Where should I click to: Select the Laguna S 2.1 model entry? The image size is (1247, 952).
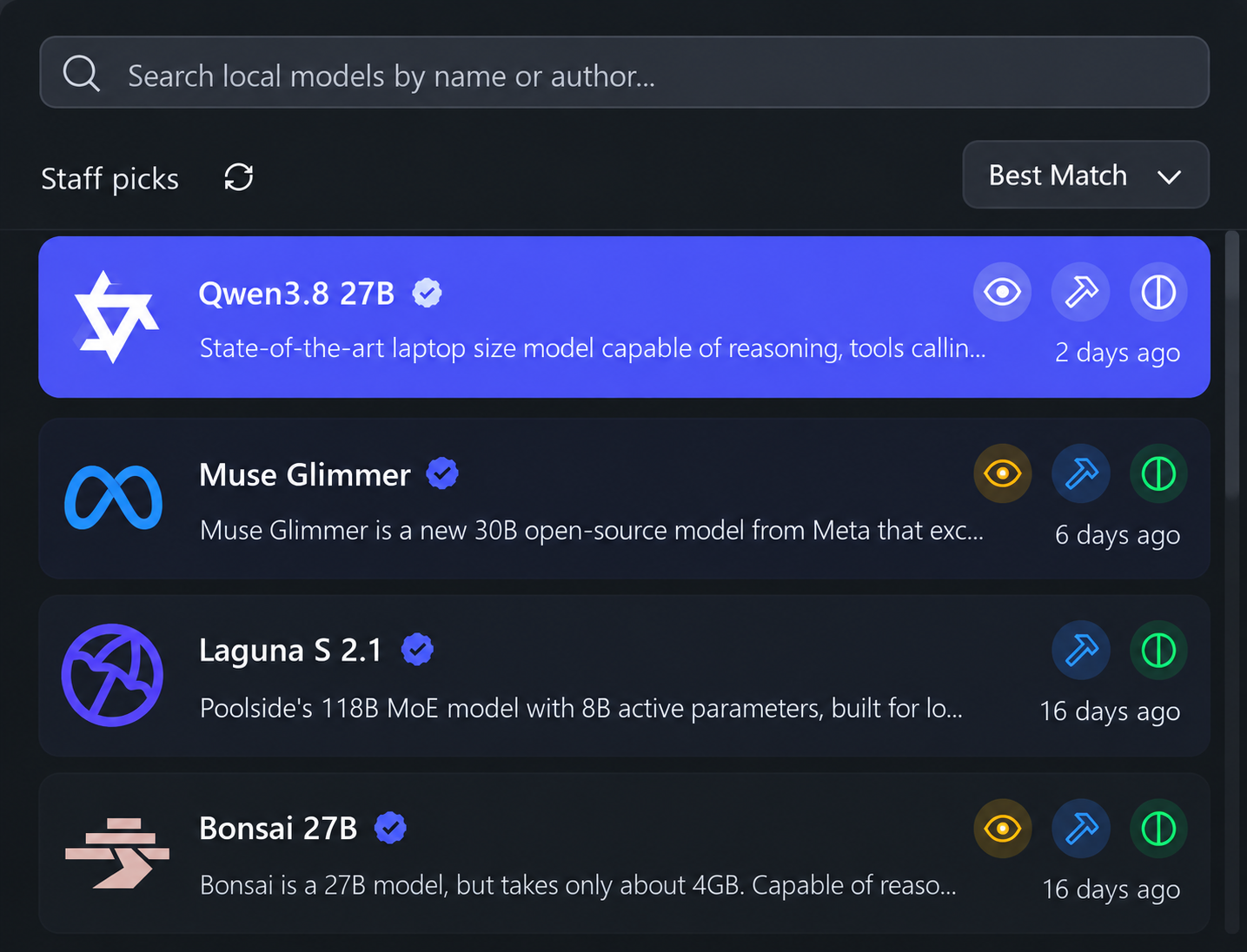pos(624,676)
